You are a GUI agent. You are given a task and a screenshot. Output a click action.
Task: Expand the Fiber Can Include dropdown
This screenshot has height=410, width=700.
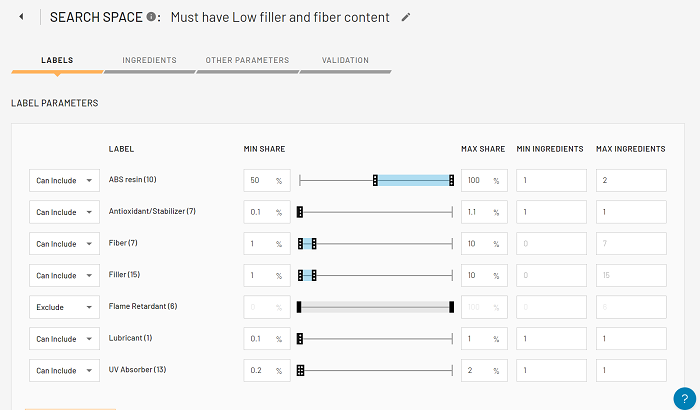(64, 244)
